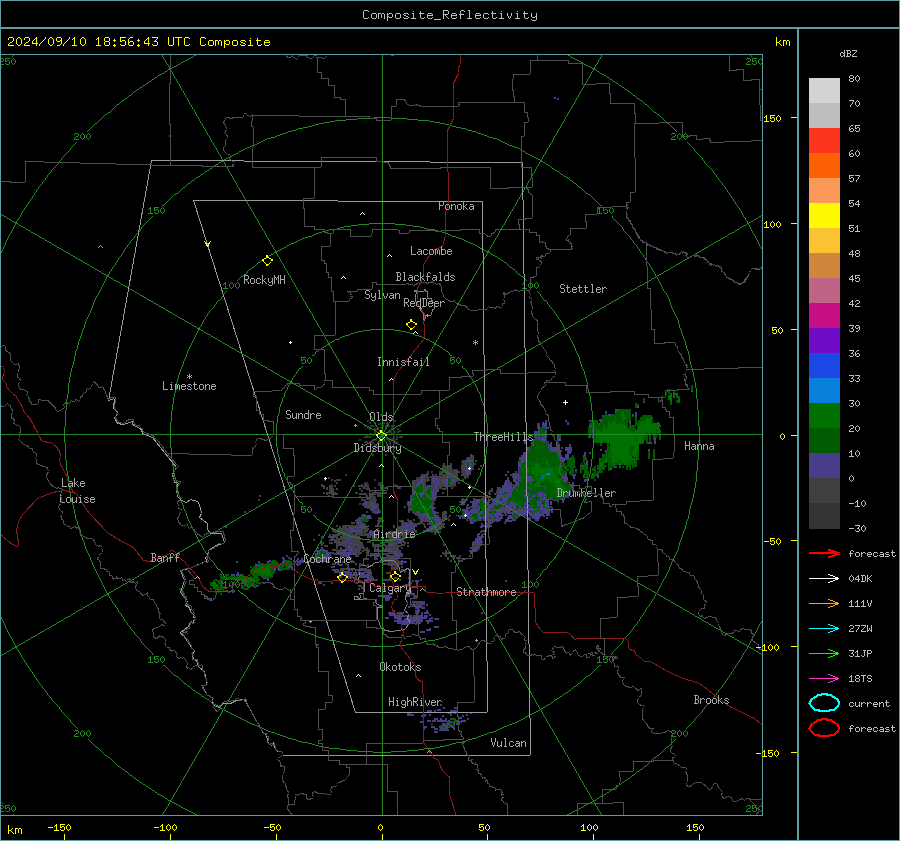The height and width of the screenshot is (841, 900).
Task: Click the asterisk marker above Limestone
Action: (189, 377)
